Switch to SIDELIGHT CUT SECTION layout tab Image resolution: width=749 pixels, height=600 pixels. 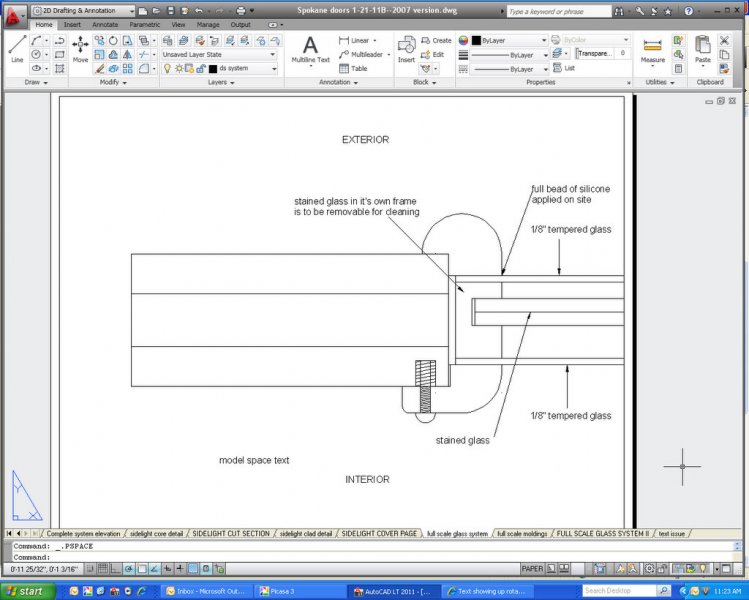pos(231,534)
